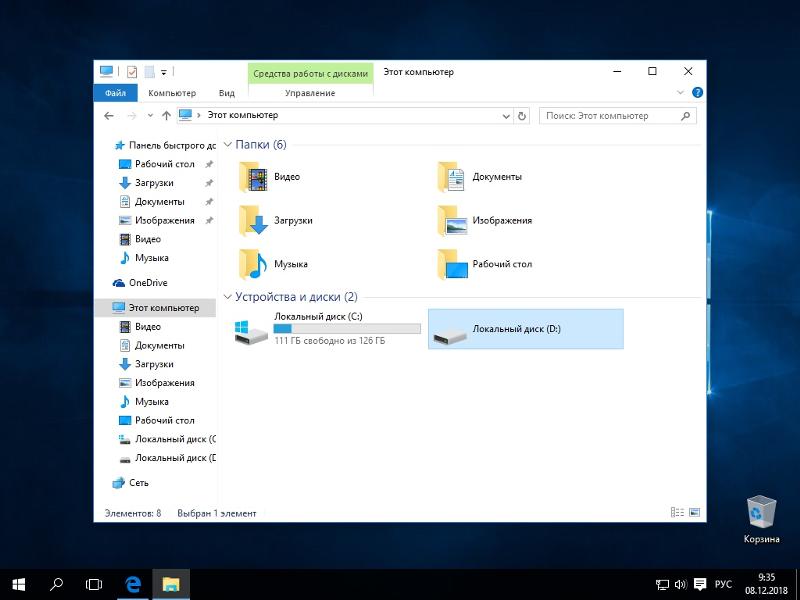The height and width of the screenshot is (600, 800).
Task: Open the Файл menu tab
Action: (x=115, y=93)
